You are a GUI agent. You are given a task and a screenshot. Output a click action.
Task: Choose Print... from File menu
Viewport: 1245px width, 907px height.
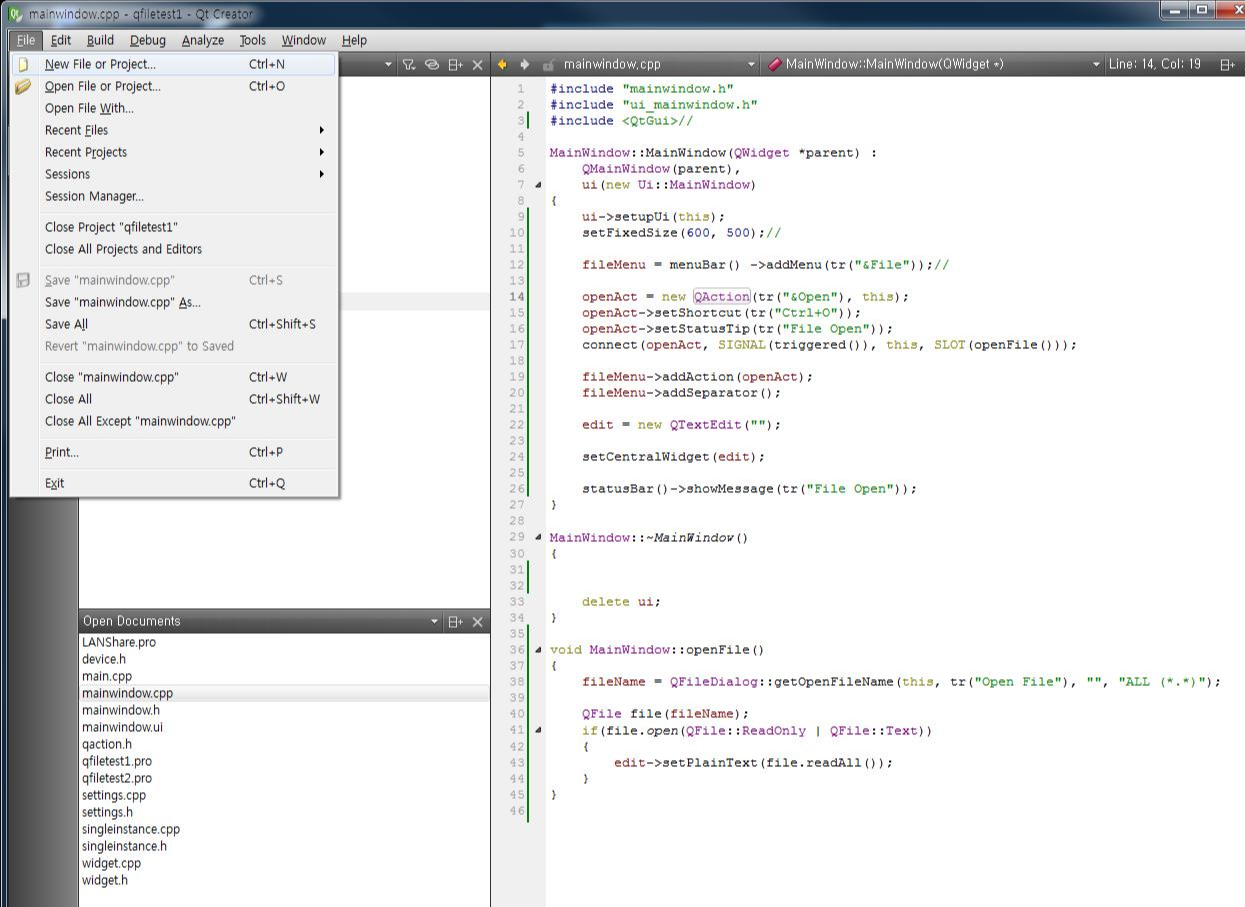click(x=174, y=452)
